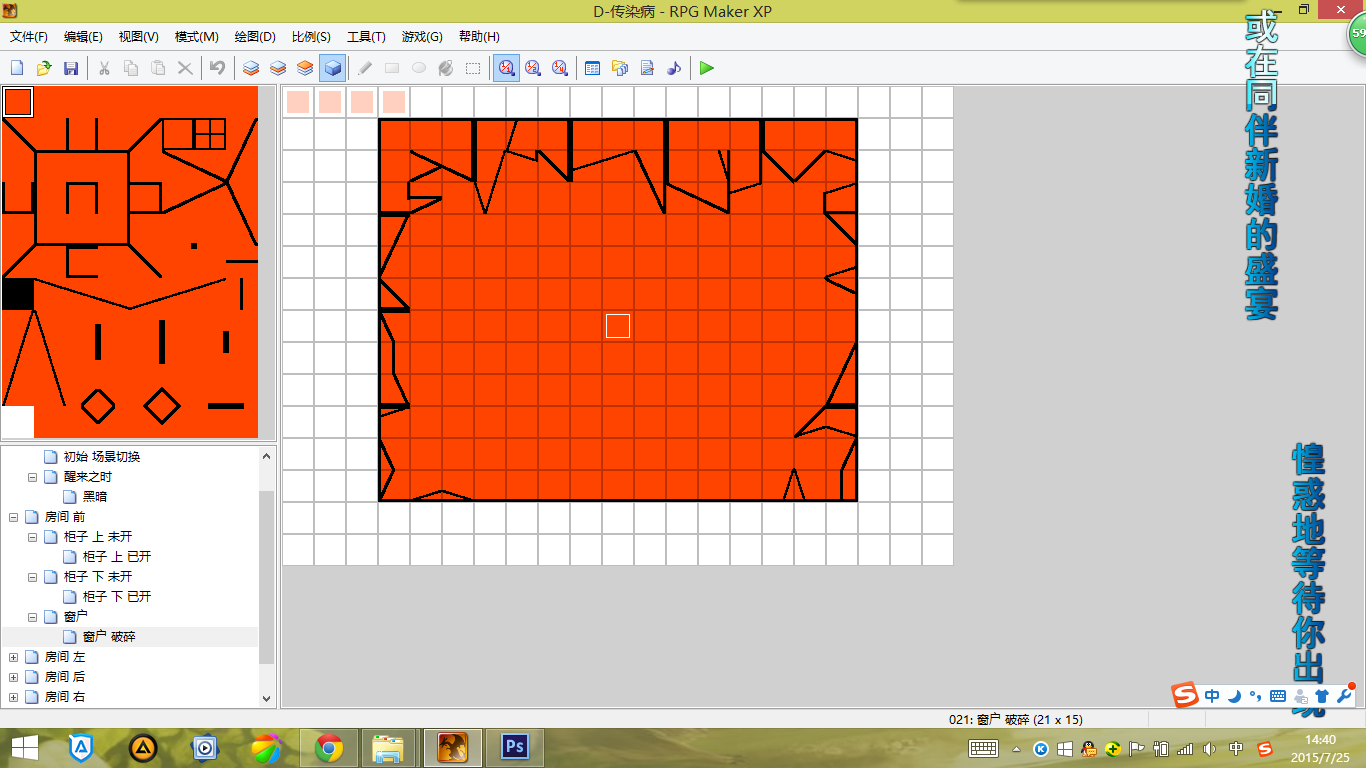Viewport: 1366px width, 768px height.
Task: Click the Cut scissors icon
Action: [x=104, y=68]
